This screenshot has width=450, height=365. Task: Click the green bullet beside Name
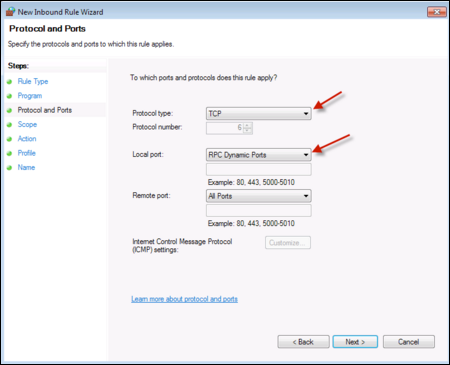coord(9,168)
